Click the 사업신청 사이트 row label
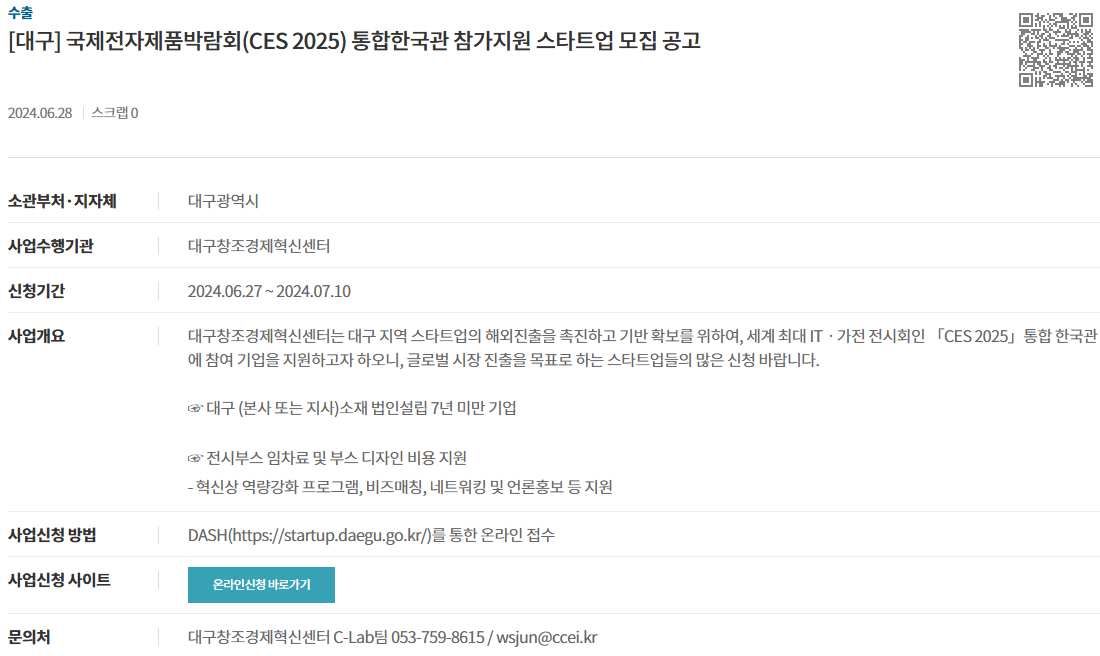Screen dimensions: 1100x656 pos(59,580)
